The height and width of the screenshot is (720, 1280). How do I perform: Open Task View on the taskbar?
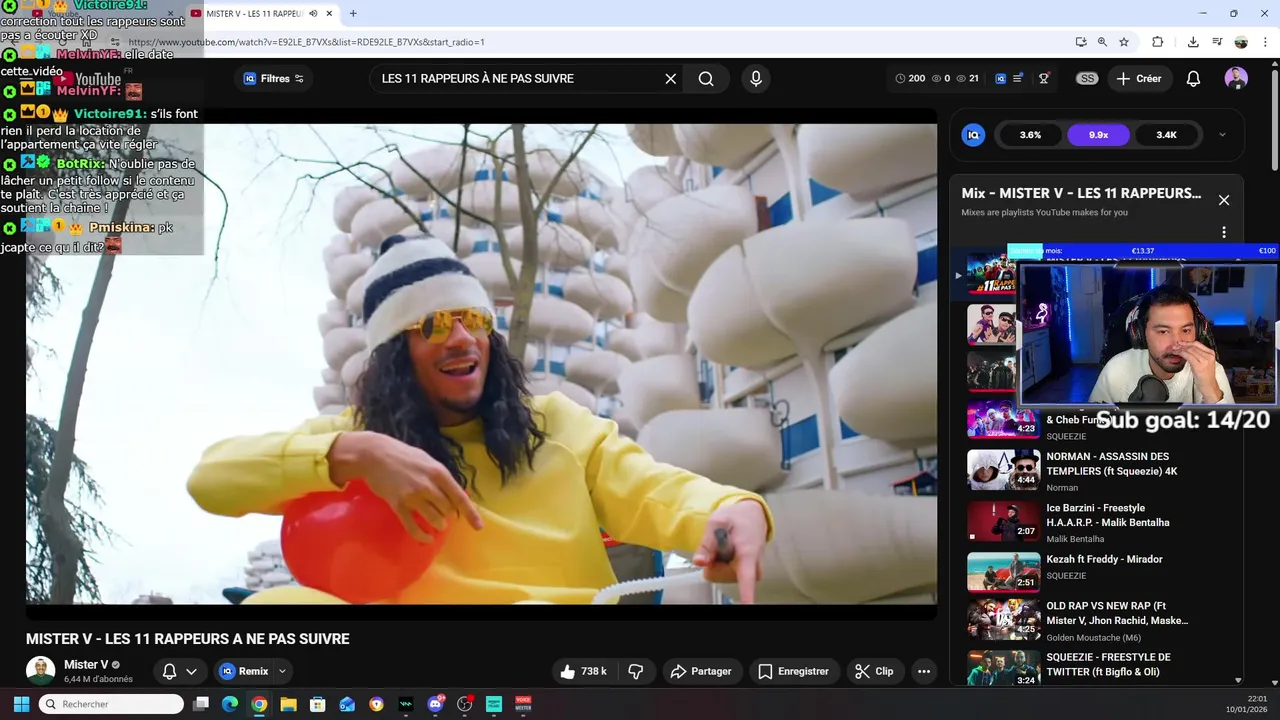(201, 704)
